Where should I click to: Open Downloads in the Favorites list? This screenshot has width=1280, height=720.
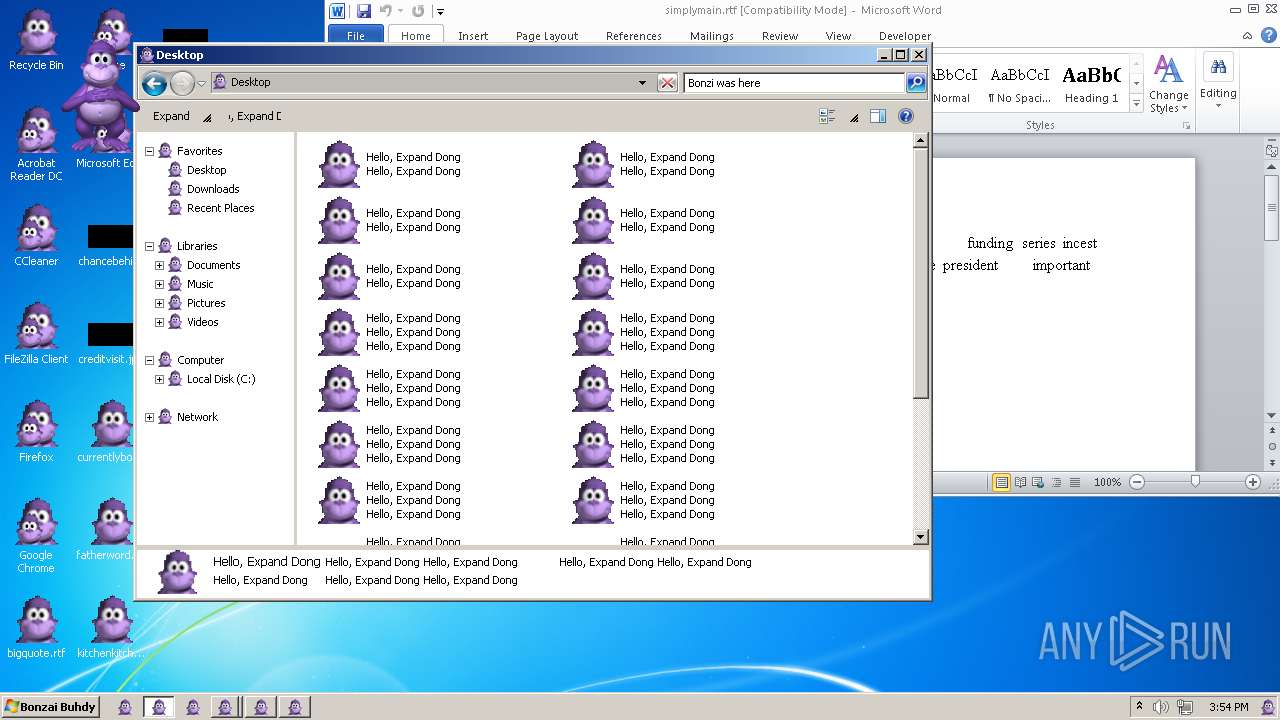coord(213,189)
